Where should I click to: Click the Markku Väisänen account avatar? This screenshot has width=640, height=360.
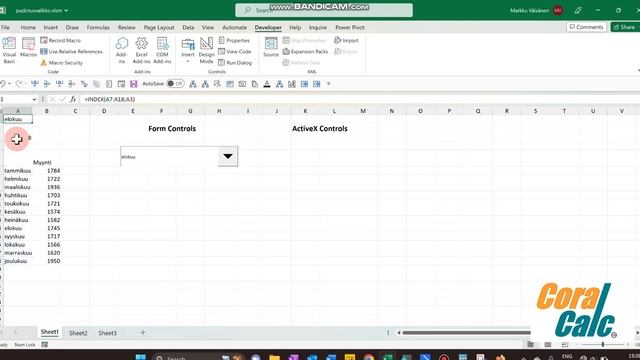[x=558, y=11]
